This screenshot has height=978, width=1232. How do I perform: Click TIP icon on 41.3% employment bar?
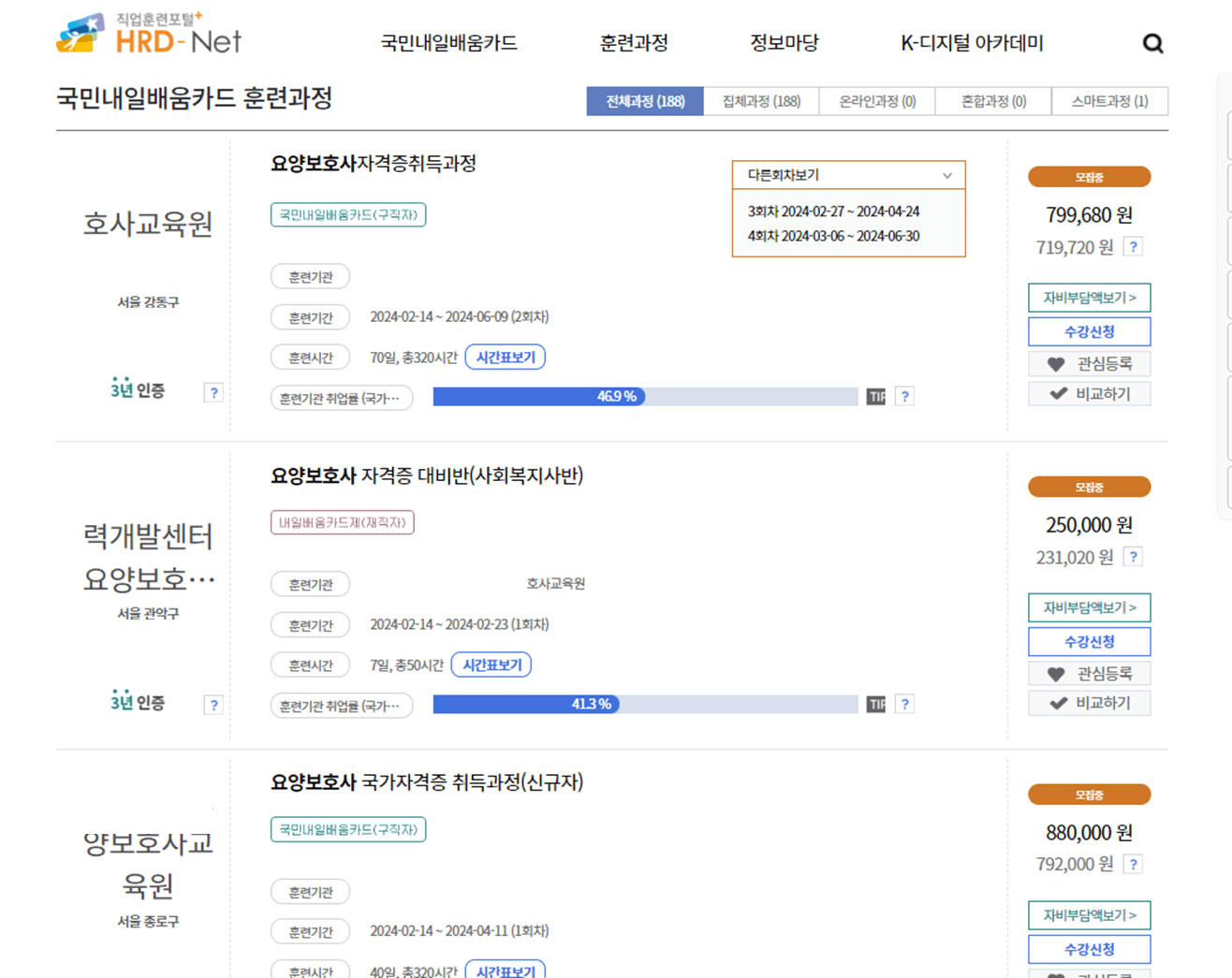click(876, 703)
